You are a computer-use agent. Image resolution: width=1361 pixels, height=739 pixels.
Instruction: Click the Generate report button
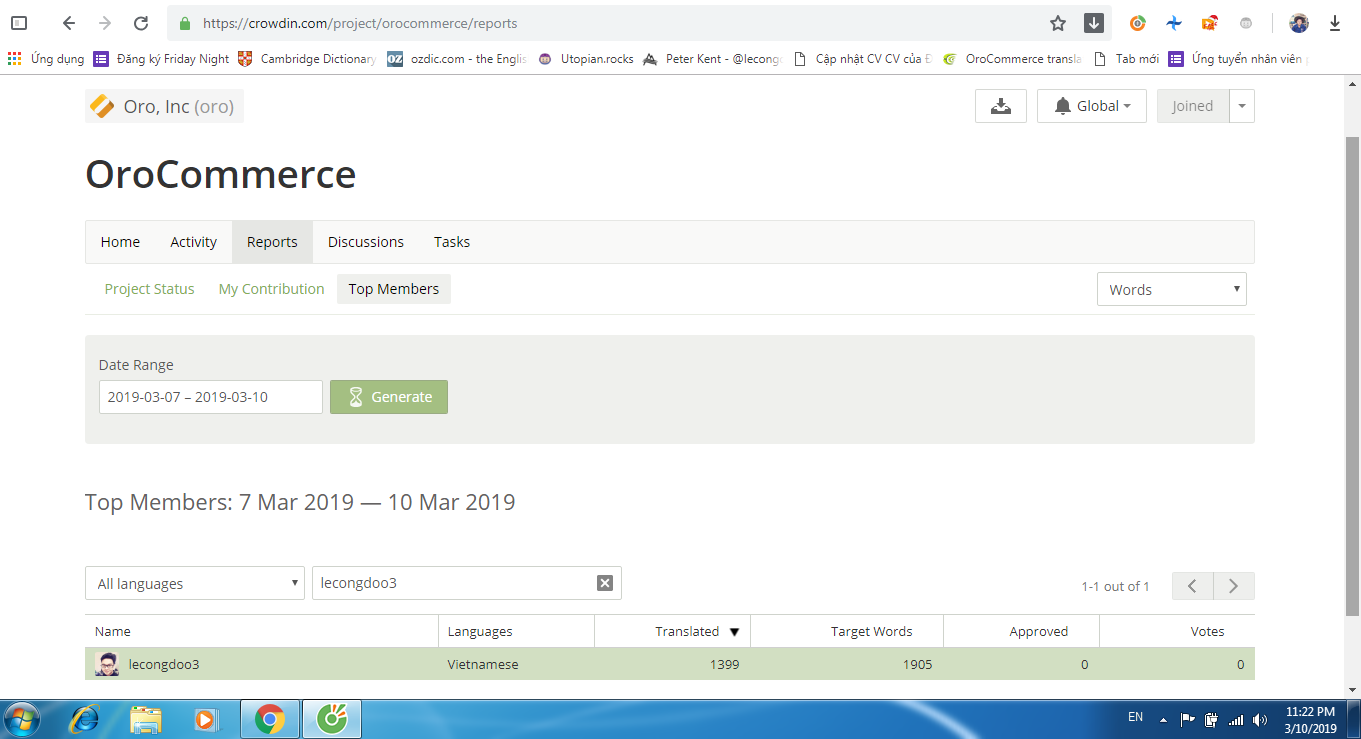coord(389,397)
